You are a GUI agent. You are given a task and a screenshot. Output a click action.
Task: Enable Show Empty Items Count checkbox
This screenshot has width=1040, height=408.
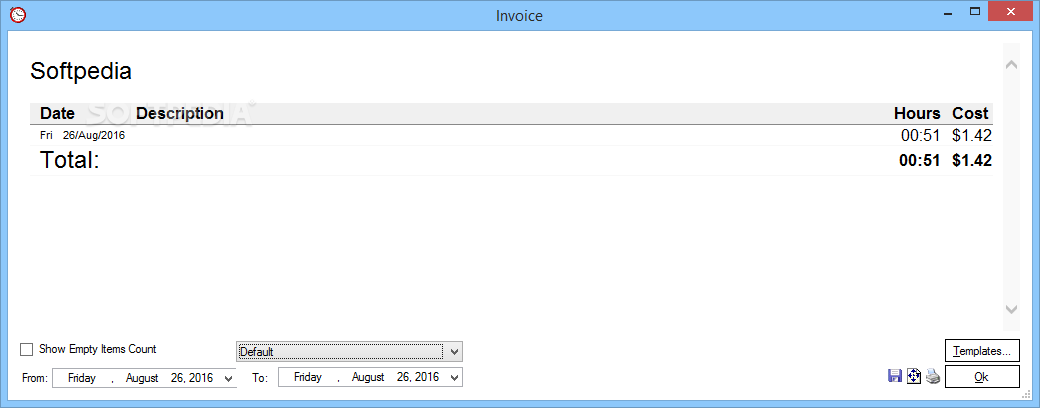click(27, 349)
